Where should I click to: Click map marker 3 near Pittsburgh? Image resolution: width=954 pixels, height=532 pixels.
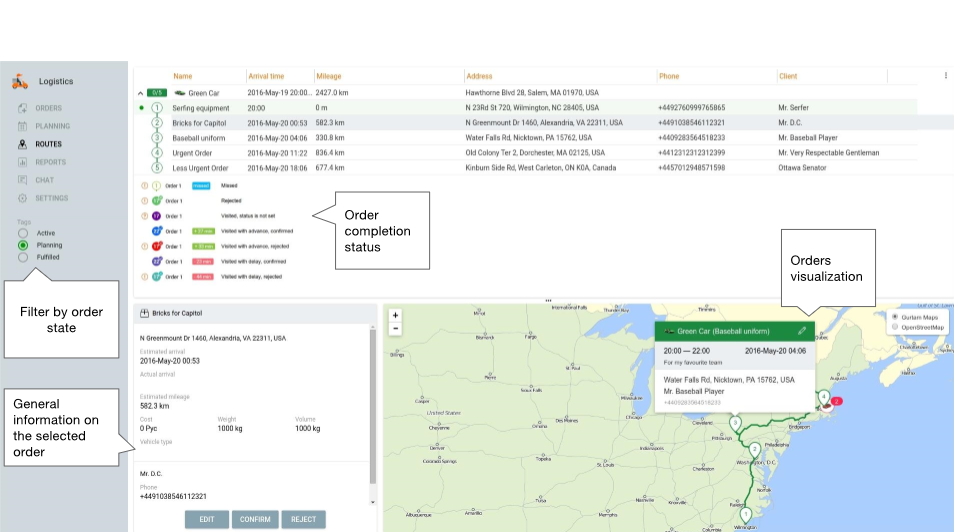pyautogui.click(x=736, y=423)
